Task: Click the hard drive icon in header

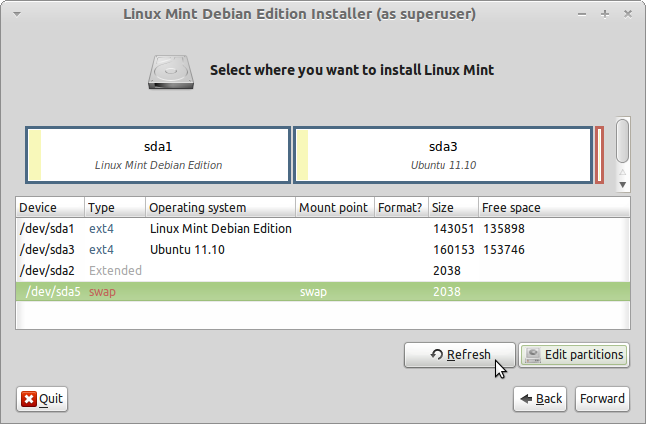Action: click(x=171, y=73)
